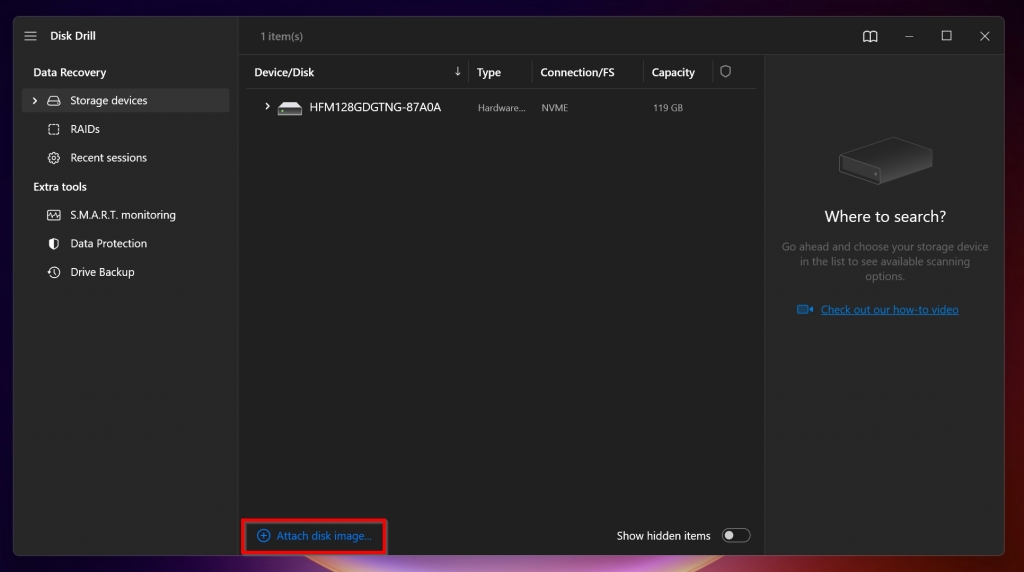Close the Disk Drill window
This screenshot has height=572, width=1024.
click(984, 37)
